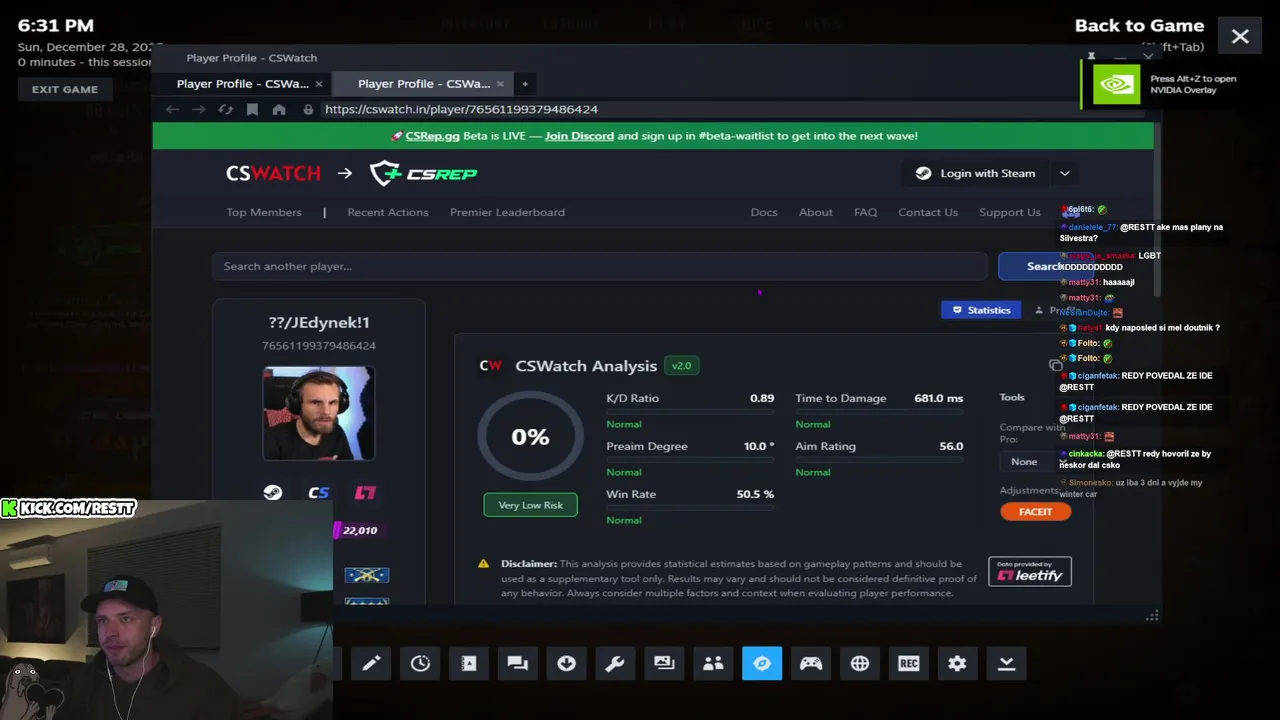Close the first Player Profile browser tab
This screenshot has height=720, width=1280.
pos(319,84)
